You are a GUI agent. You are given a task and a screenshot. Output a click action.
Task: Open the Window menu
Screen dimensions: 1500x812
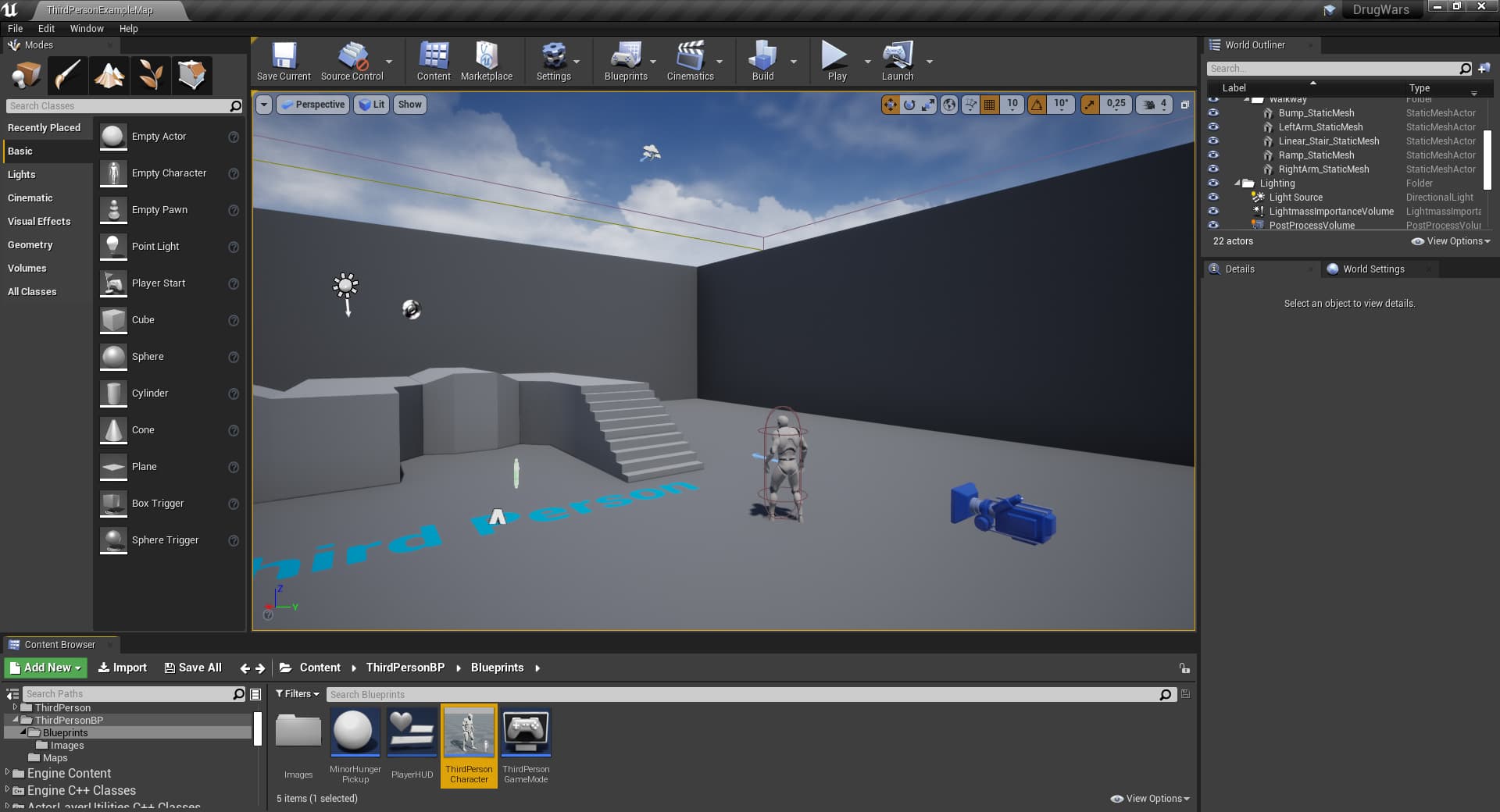pyautogui.click(x=87, y=29)
